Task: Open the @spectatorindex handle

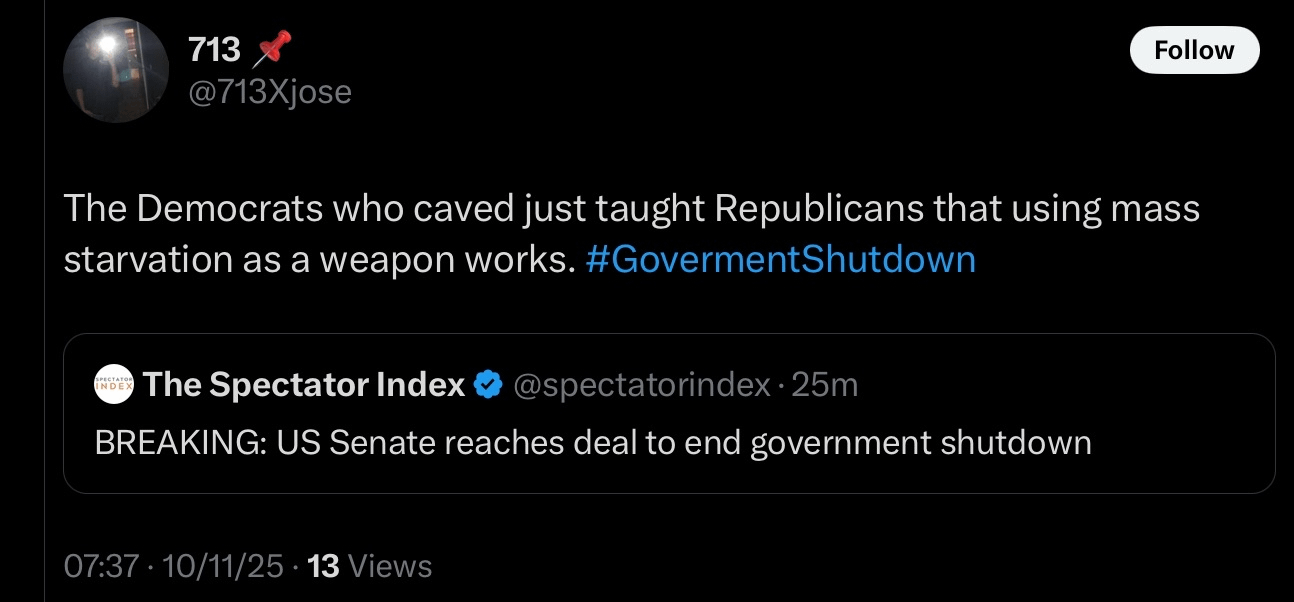Action: tap(641, 384)
